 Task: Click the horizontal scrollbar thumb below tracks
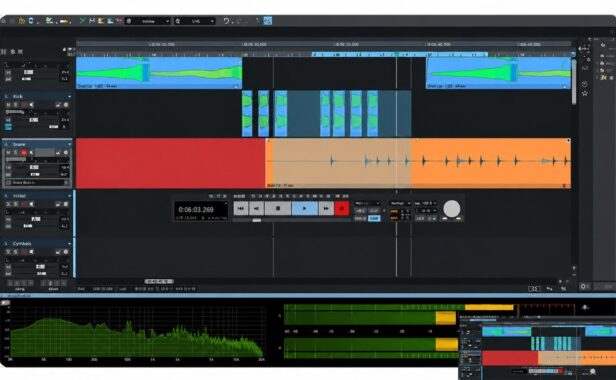[159, 281]
